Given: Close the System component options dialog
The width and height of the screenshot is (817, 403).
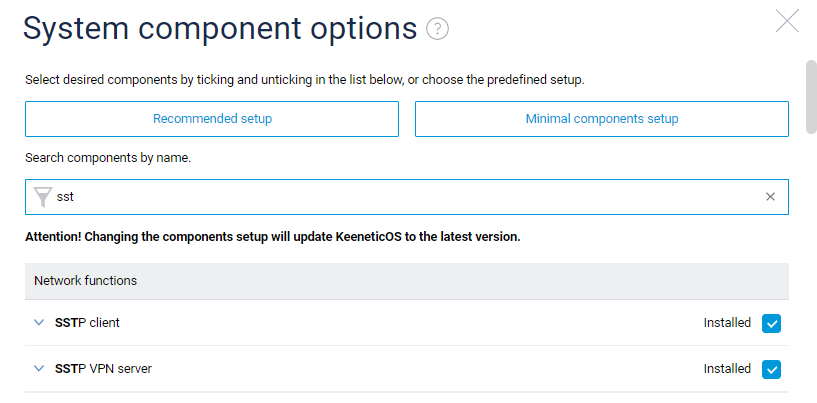Looking at the screenshot, I should (x=787, y=21).
